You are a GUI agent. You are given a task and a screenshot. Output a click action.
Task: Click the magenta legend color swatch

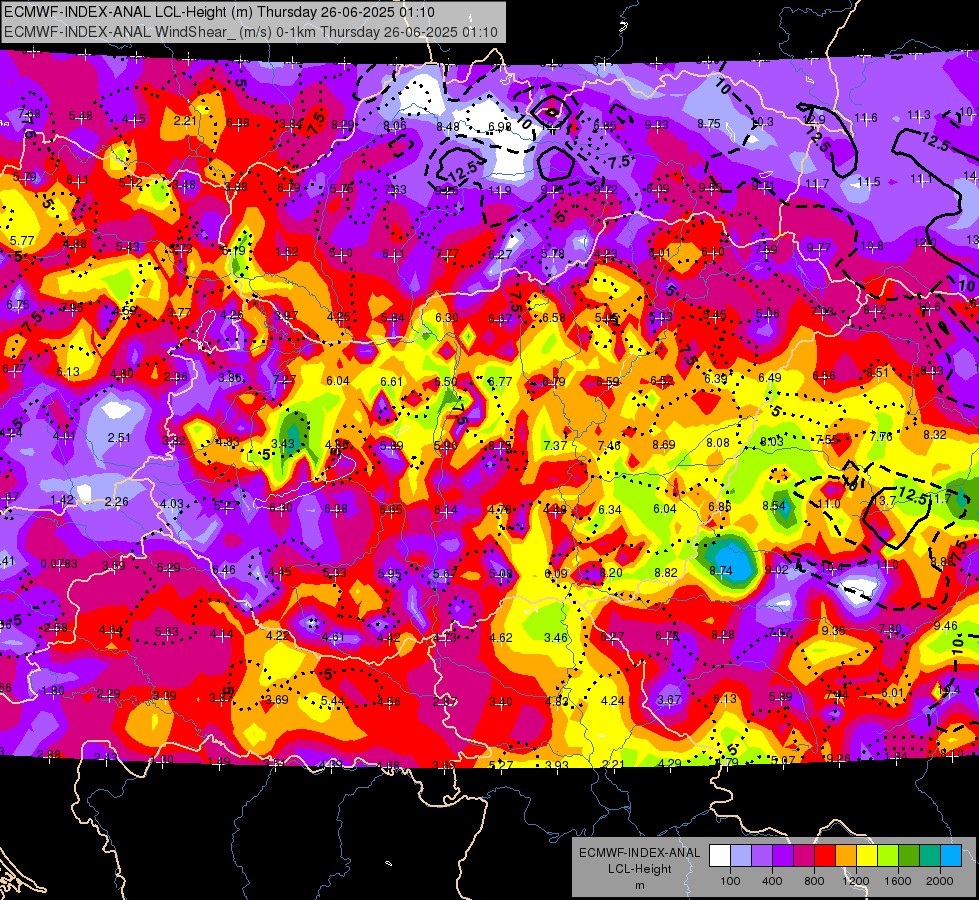click(x=804, y=856)
